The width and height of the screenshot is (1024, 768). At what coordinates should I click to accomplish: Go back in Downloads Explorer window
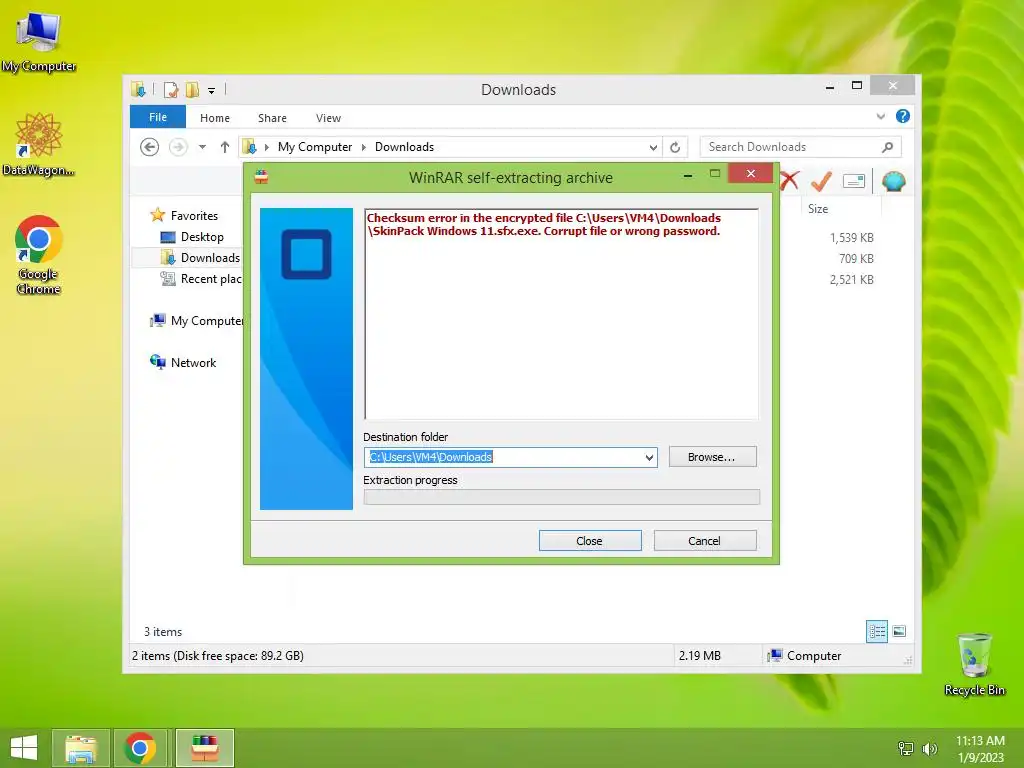pyautogui.click(x=150, y=147)
